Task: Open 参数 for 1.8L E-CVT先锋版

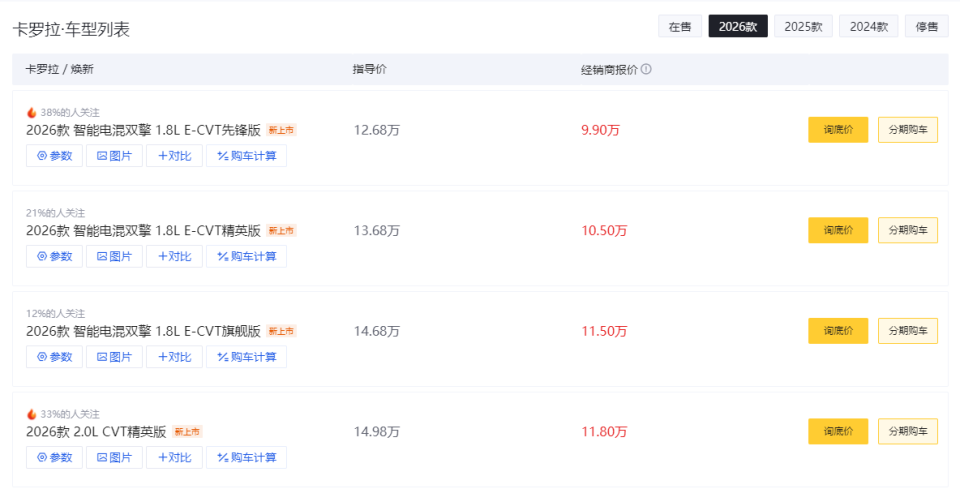Action: point(55,156)
